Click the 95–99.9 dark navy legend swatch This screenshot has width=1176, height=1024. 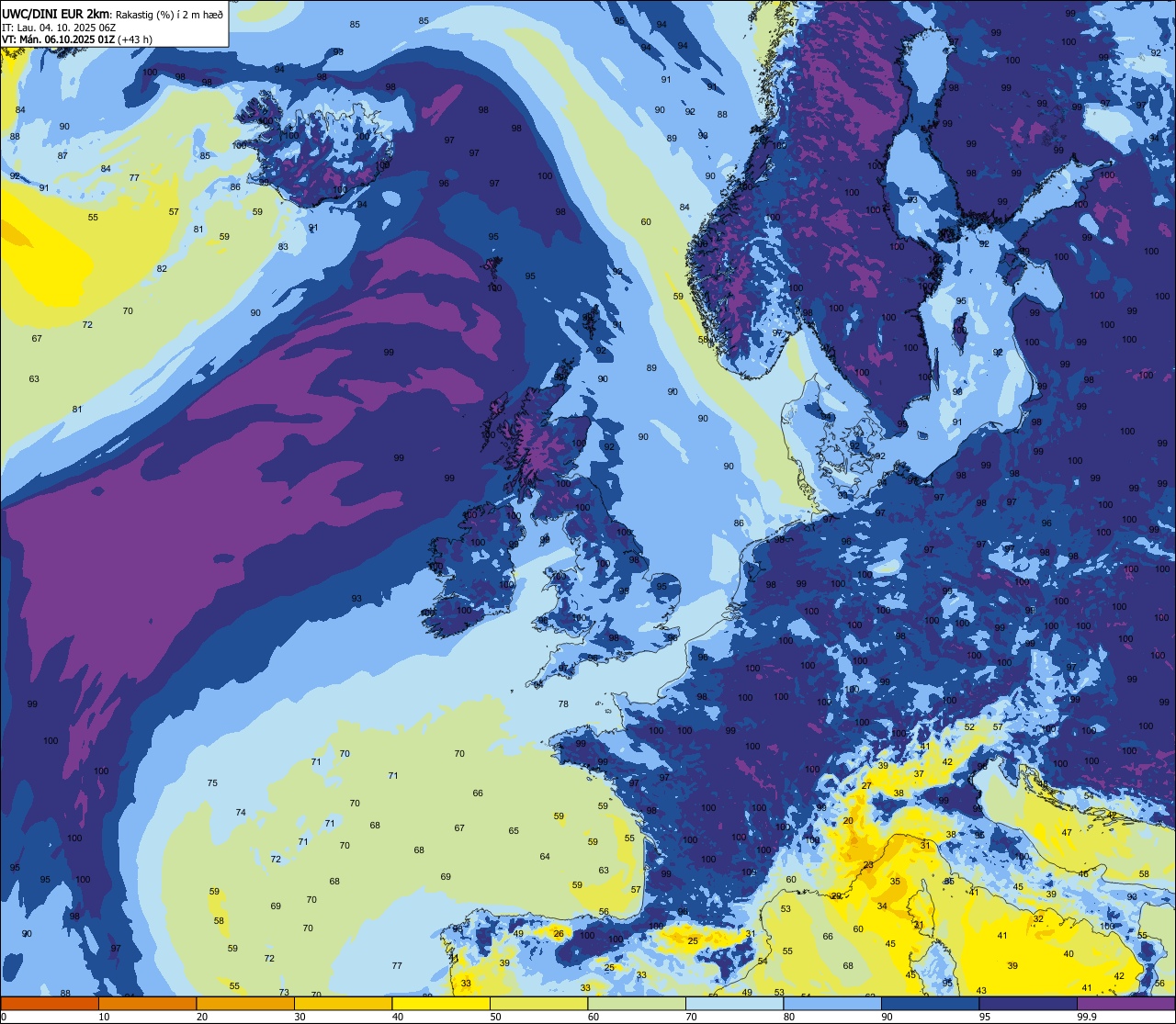1028,1003
